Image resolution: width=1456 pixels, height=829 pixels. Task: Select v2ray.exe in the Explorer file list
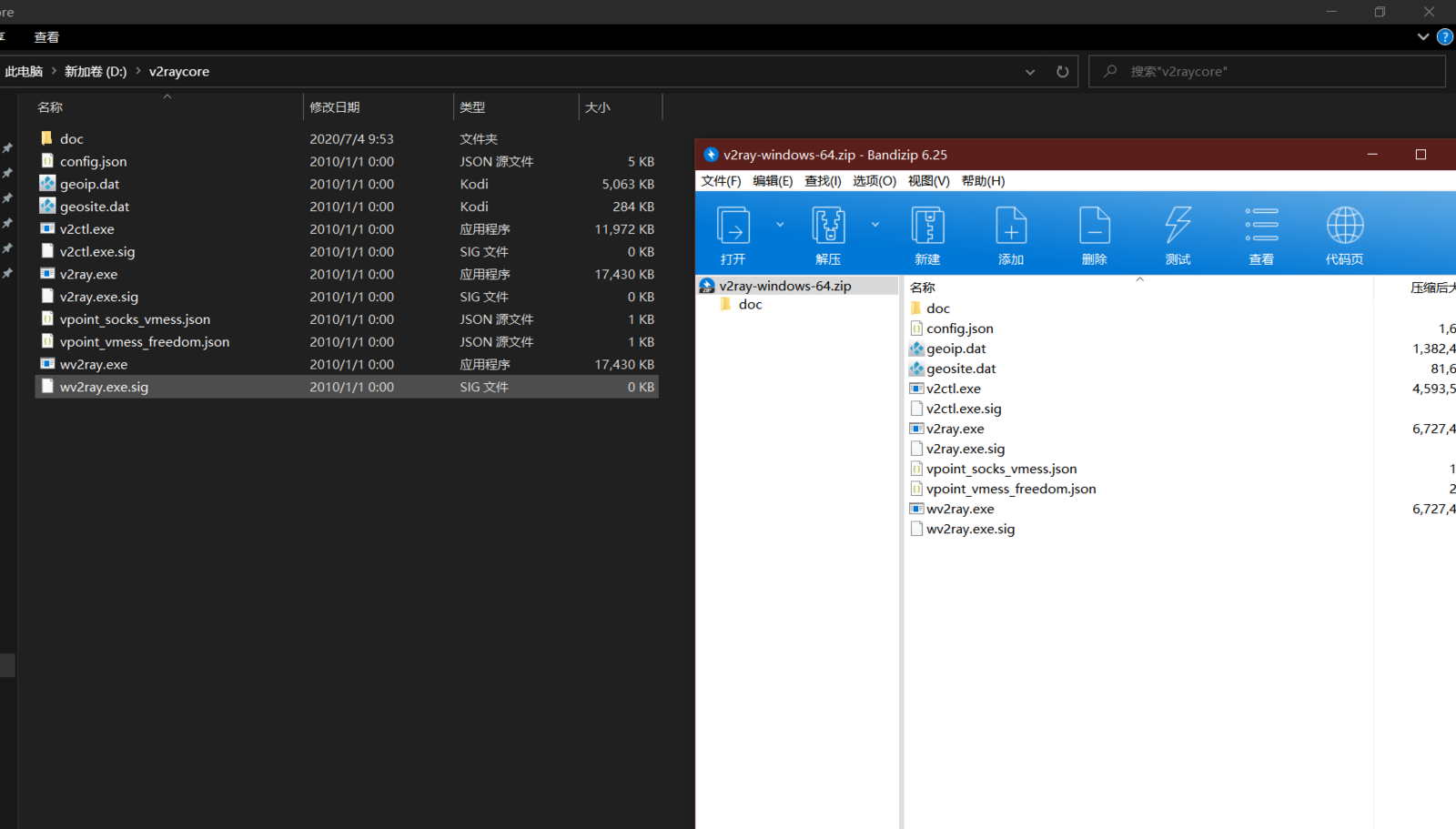88,275
